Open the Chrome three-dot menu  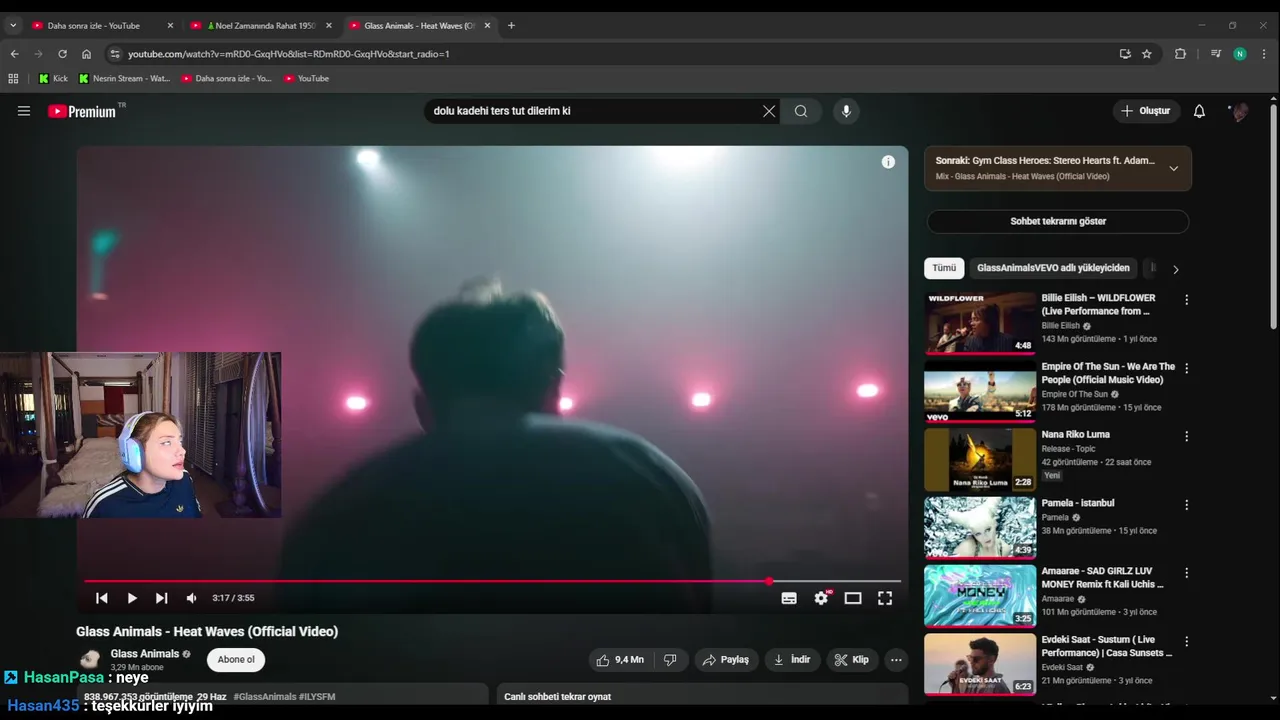point(1264,54)
